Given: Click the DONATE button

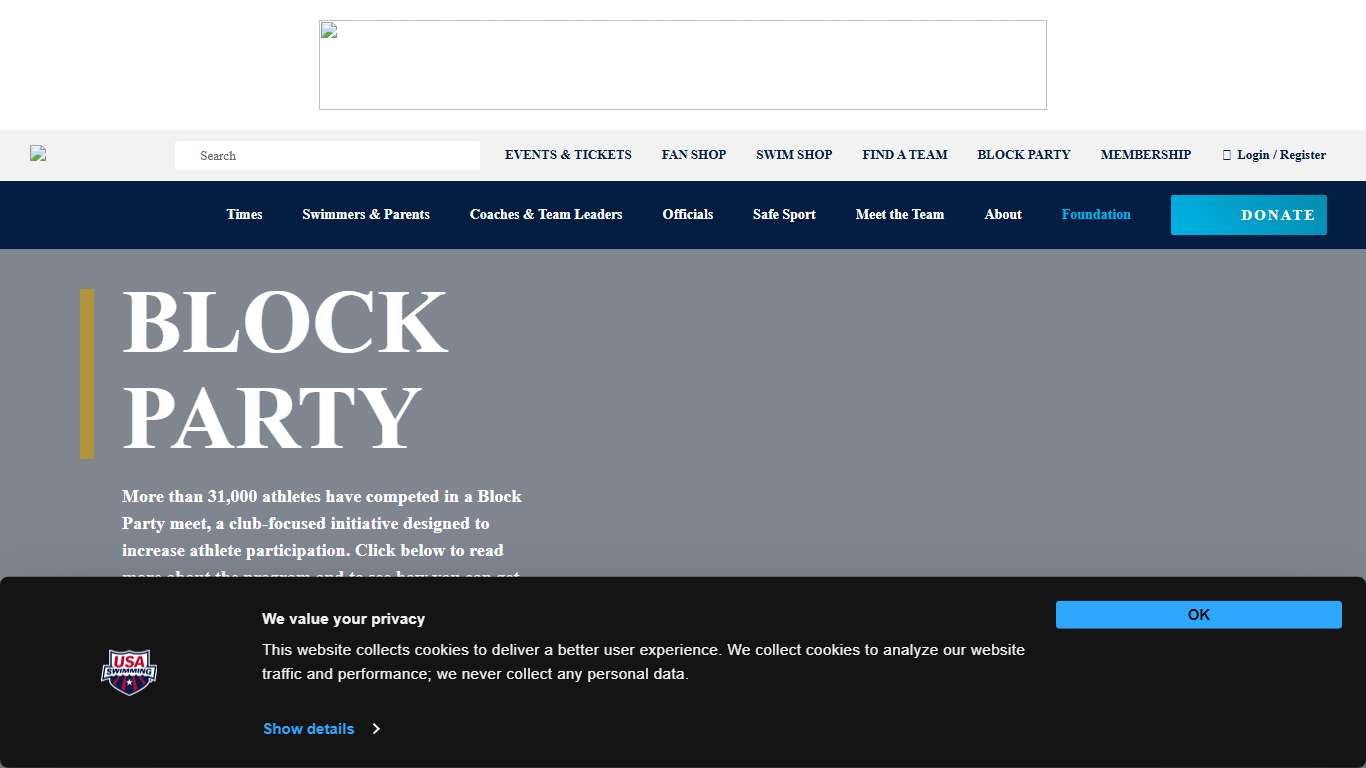Looking at the screenshot, I should point(1248,215).
